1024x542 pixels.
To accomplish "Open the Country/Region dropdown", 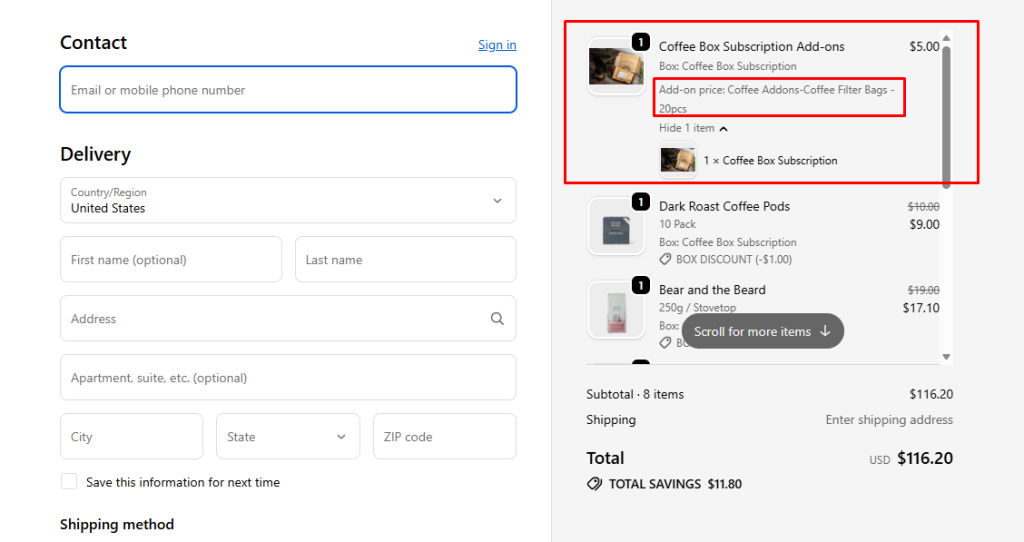I will (x=288, y=200).
